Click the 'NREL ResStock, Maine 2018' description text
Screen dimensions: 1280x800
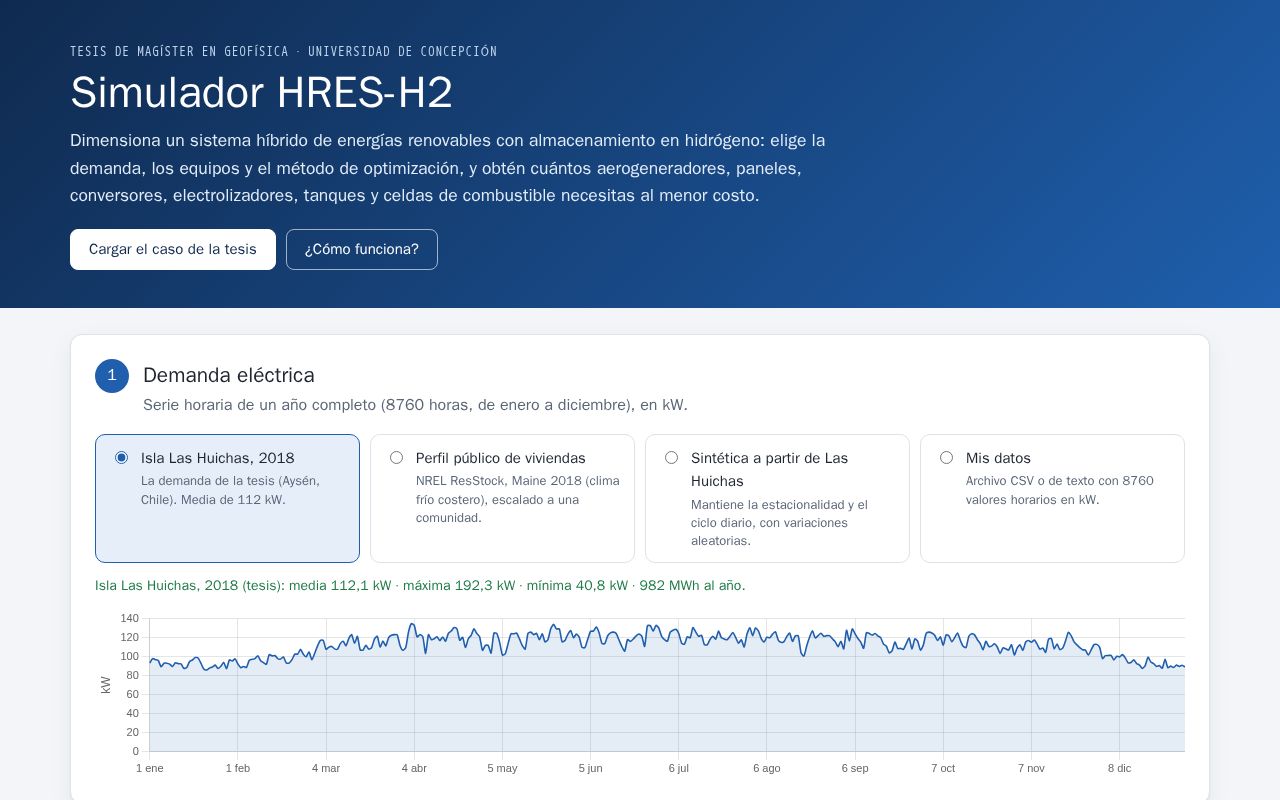pos(518,499)
